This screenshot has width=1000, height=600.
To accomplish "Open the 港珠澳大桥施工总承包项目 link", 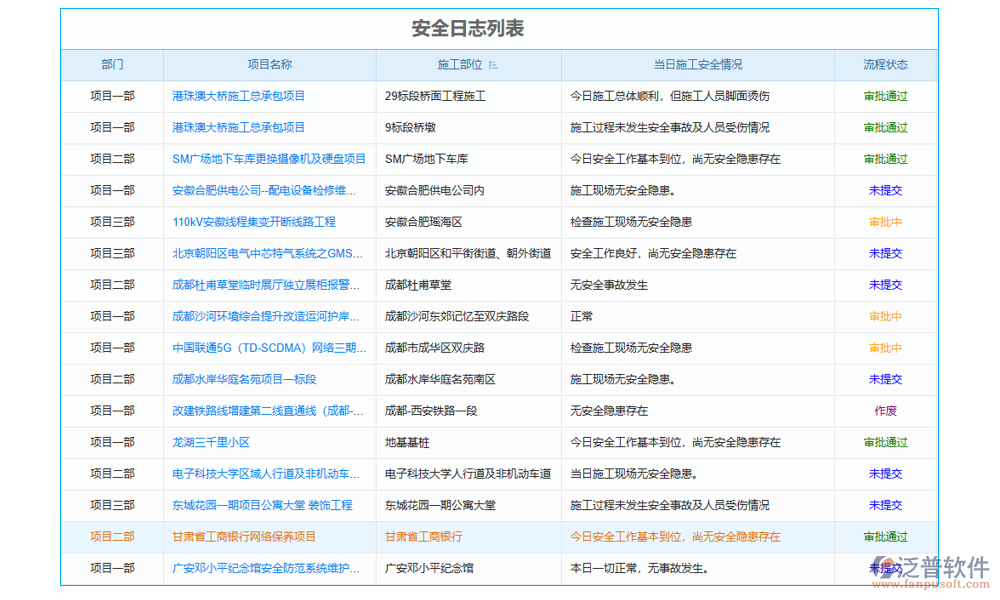I will point(239,96).
